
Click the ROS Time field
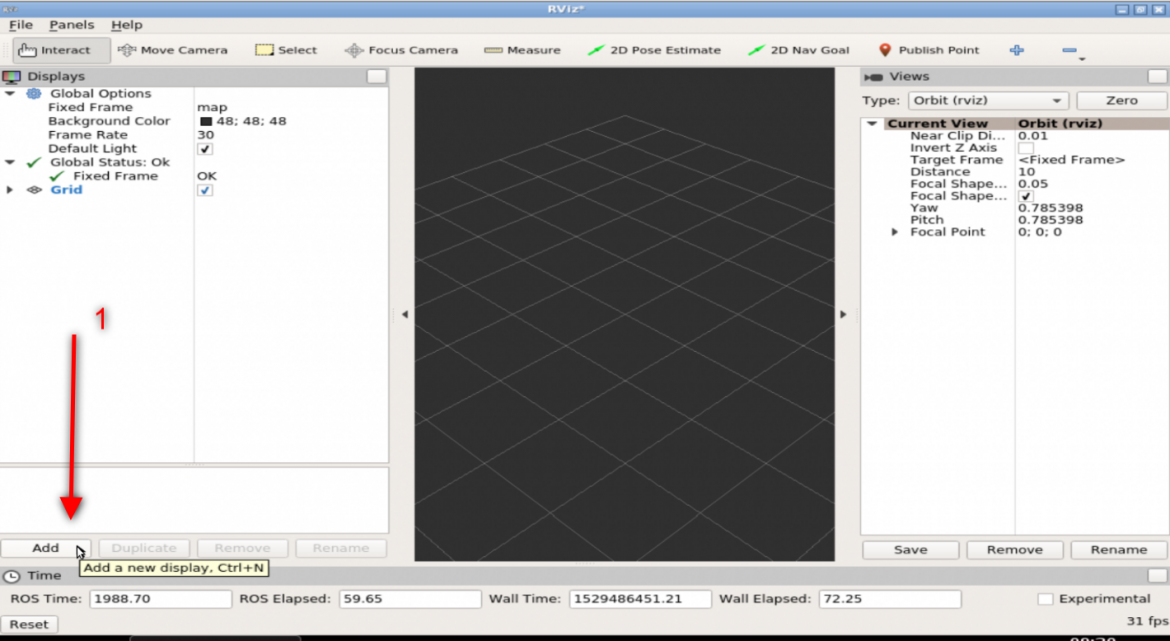[160, 598]
